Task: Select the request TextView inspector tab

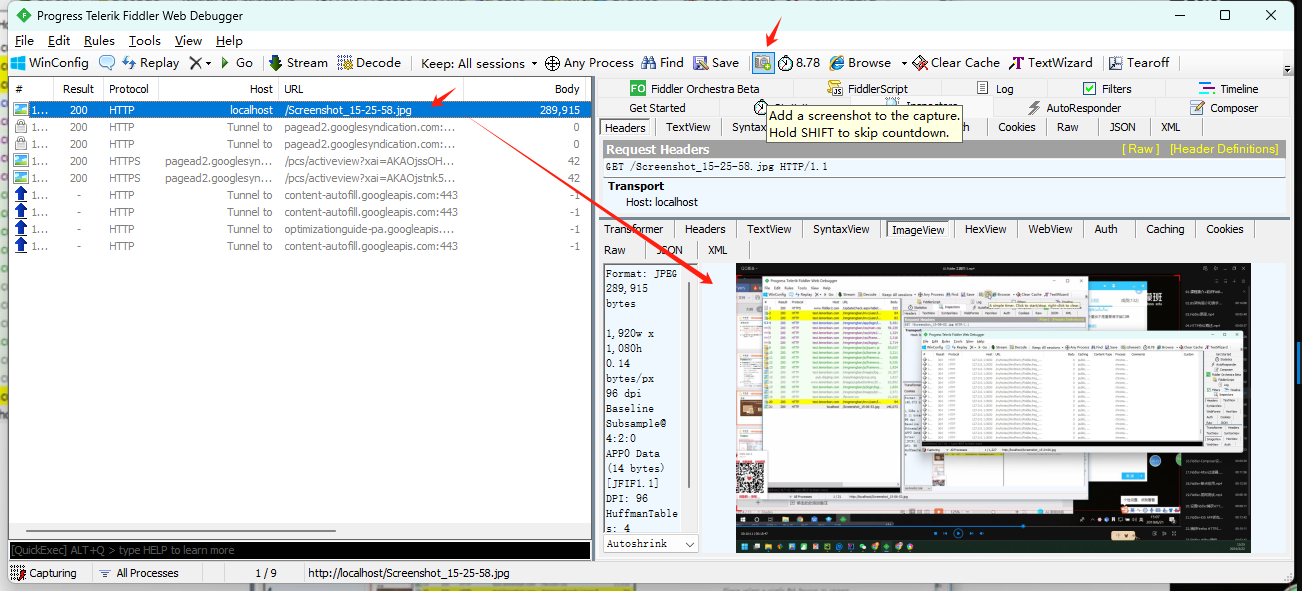Action: click(688, 127)
